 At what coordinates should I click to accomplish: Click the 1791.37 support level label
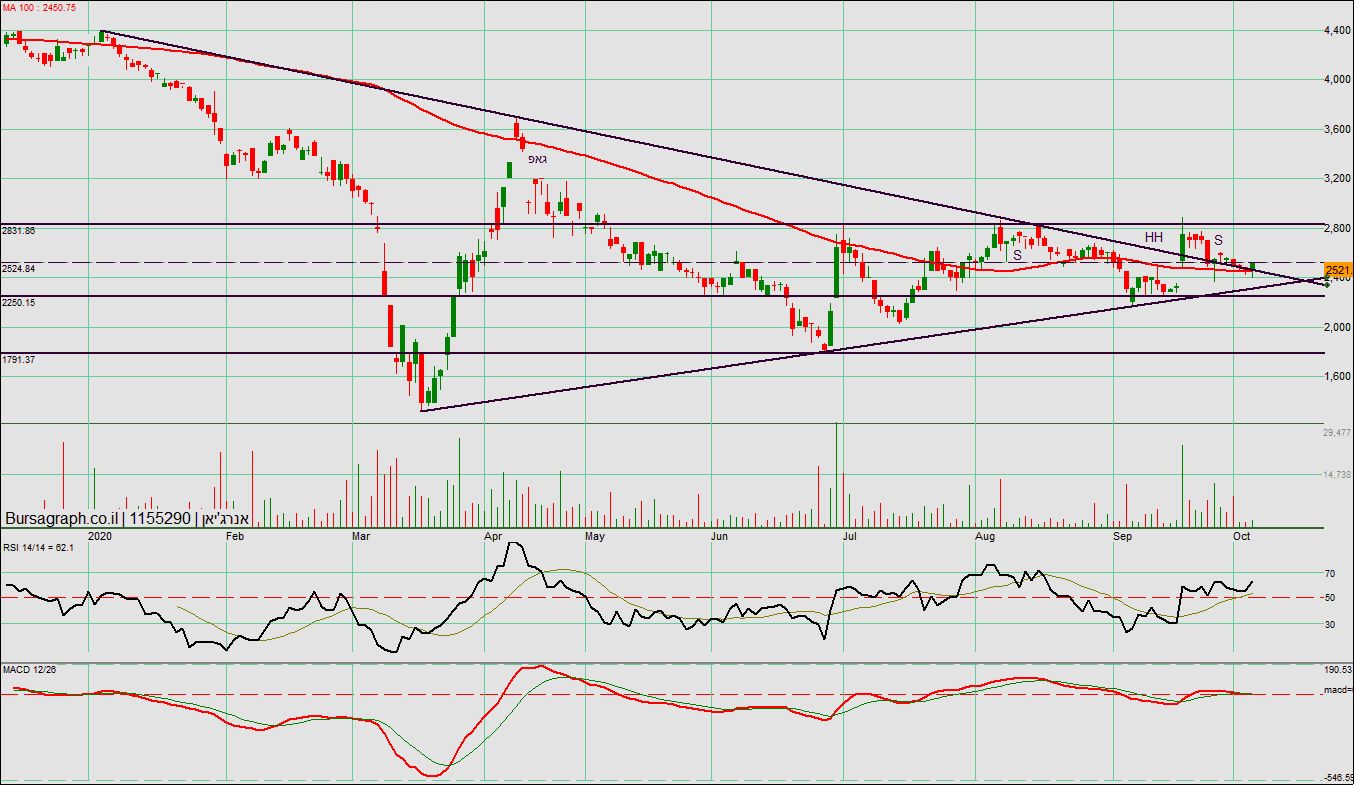[19, 359]
